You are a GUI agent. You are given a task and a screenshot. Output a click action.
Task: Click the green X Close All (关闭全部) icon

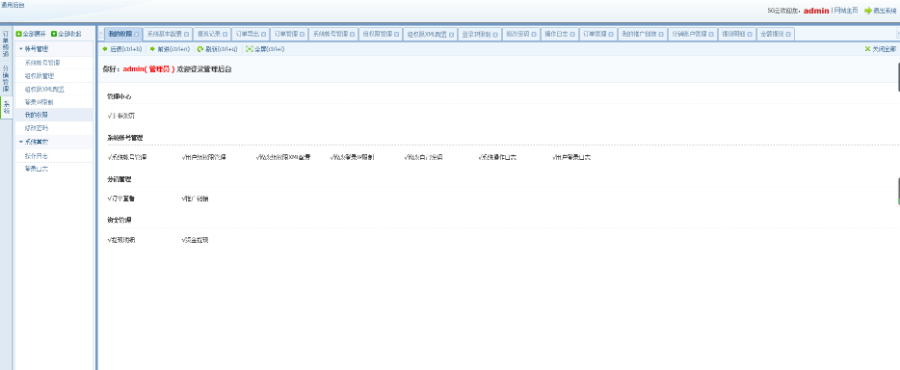(x=868, y=49)
